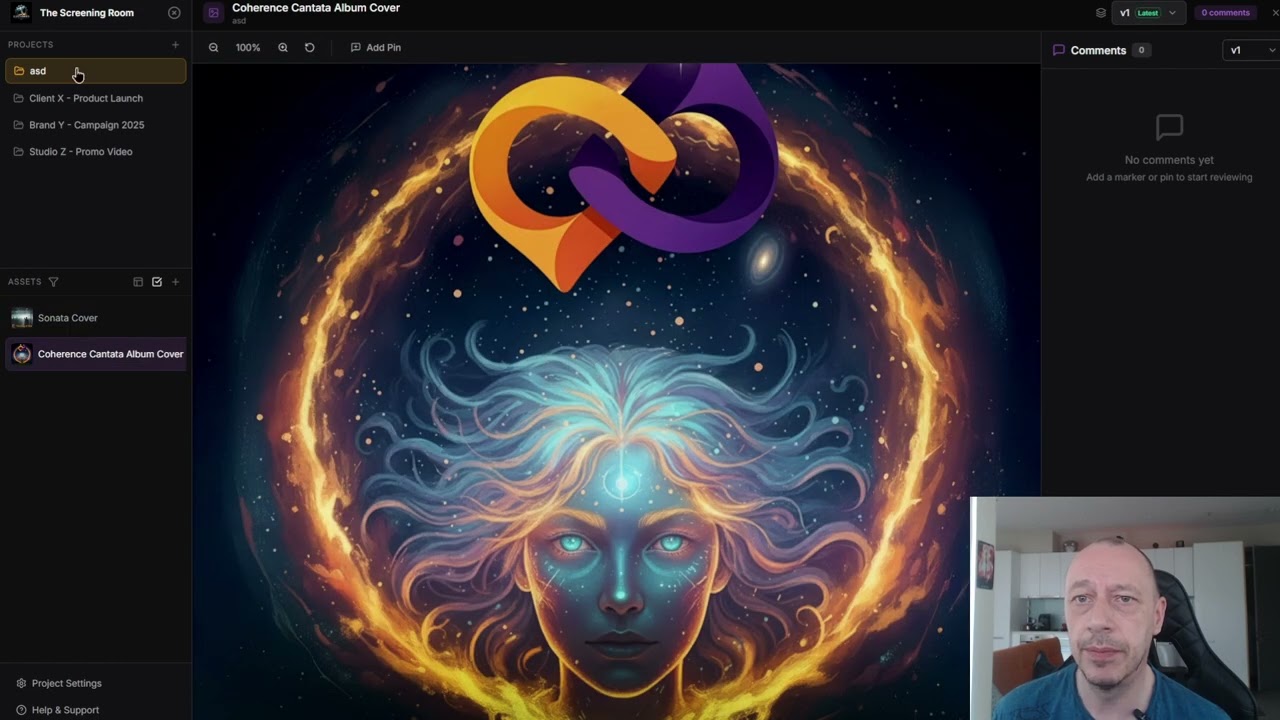This screenshot has width=1280, height=720.
Task: Select the Coherence Cantata Album Cover thumbnail
Action: 22,354
